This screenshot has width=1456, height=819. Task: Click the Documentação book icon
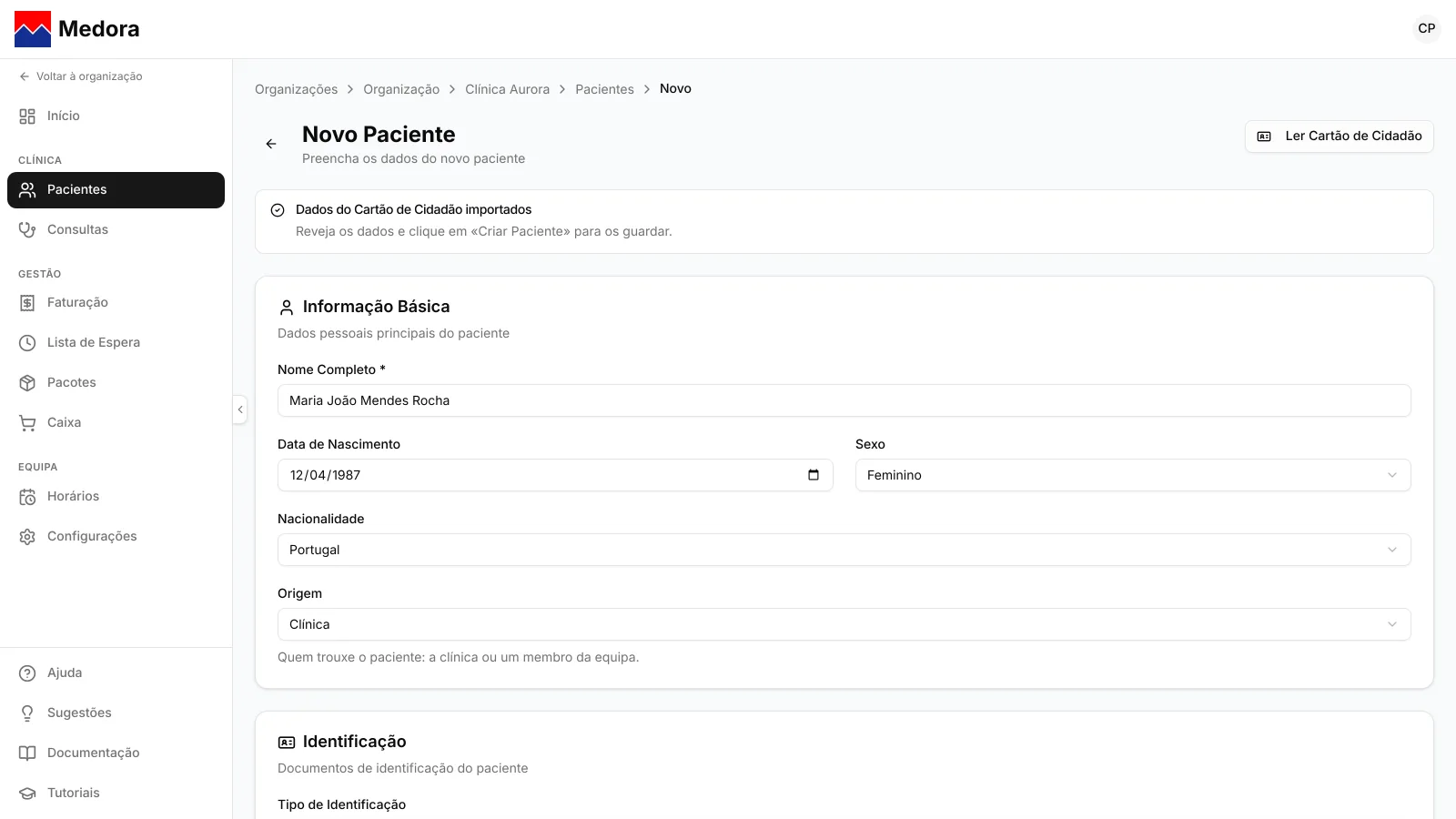point(27,753)
